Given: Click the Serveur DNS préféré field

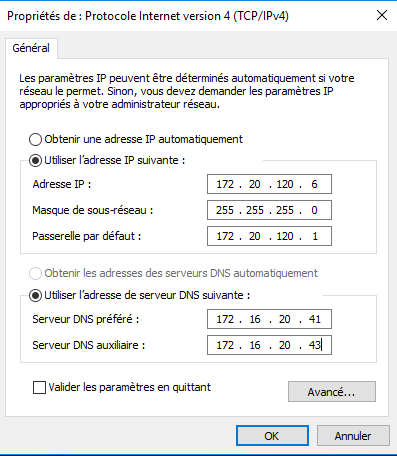Looking at the screenshot, I should point(269,319).
